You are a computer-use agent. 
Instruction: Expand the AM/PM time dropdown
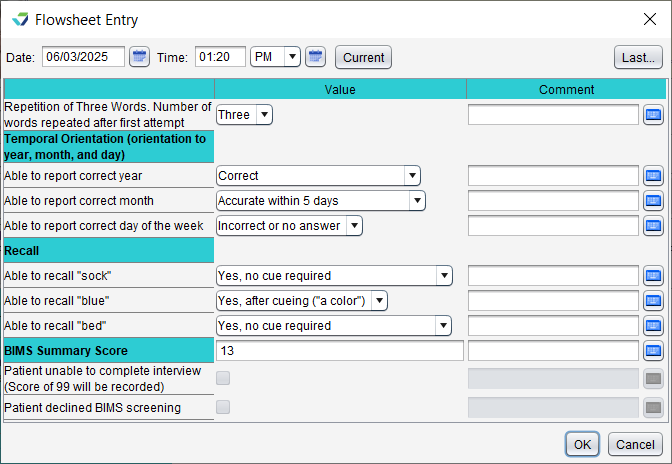(x=275, y=57)
